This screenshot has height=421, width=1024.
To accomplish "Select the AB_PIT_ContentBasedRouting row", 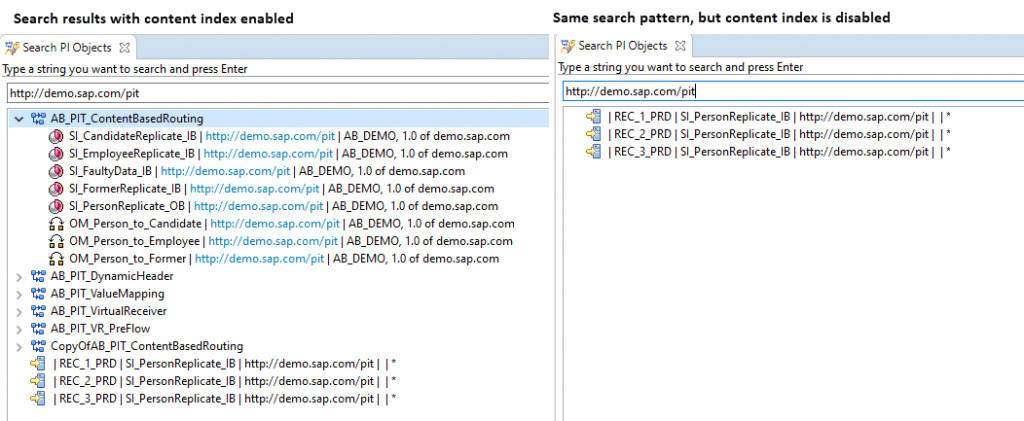I will pos(280,119).
